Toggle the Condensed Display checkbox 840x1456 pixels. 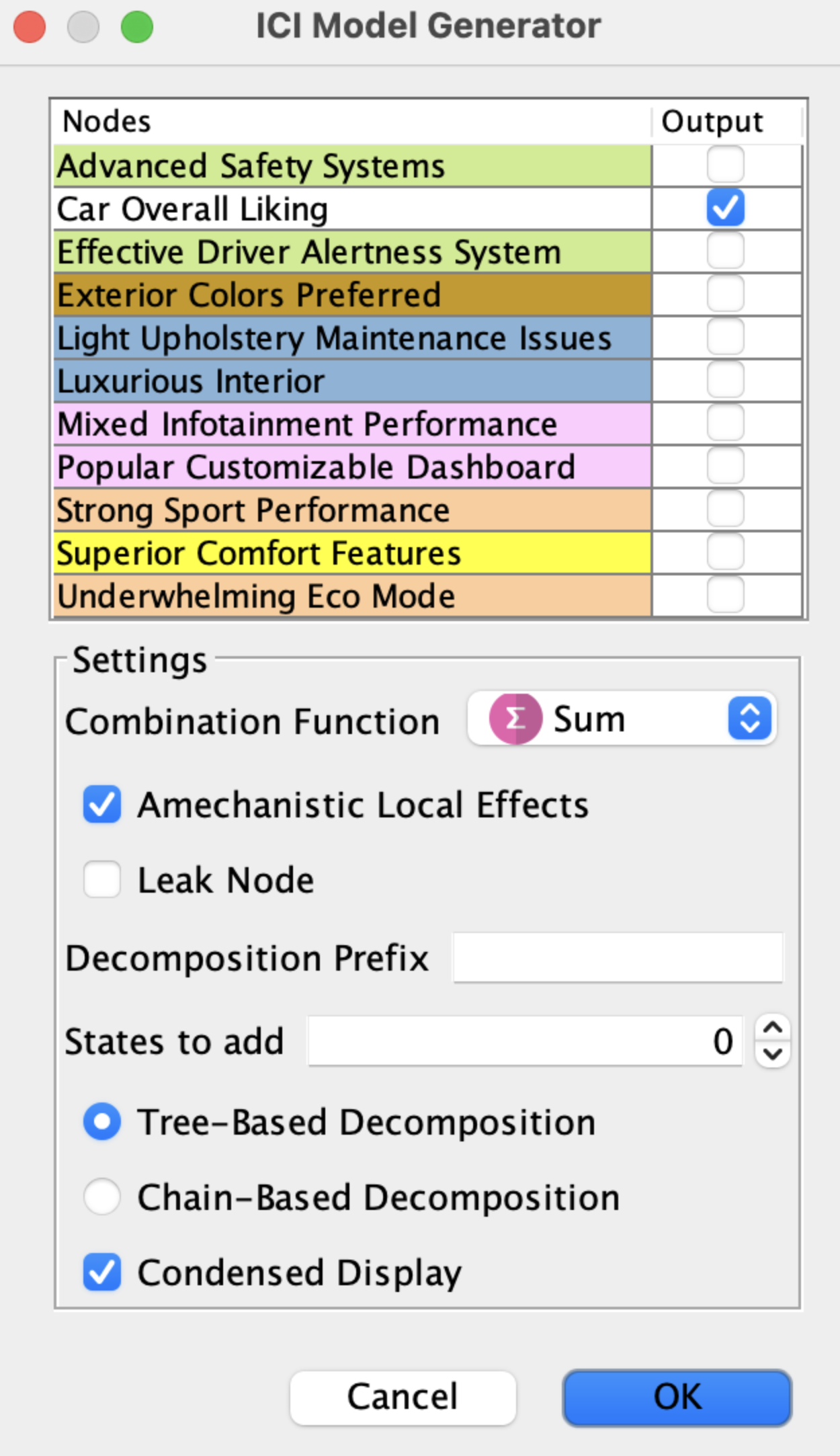102,1272
